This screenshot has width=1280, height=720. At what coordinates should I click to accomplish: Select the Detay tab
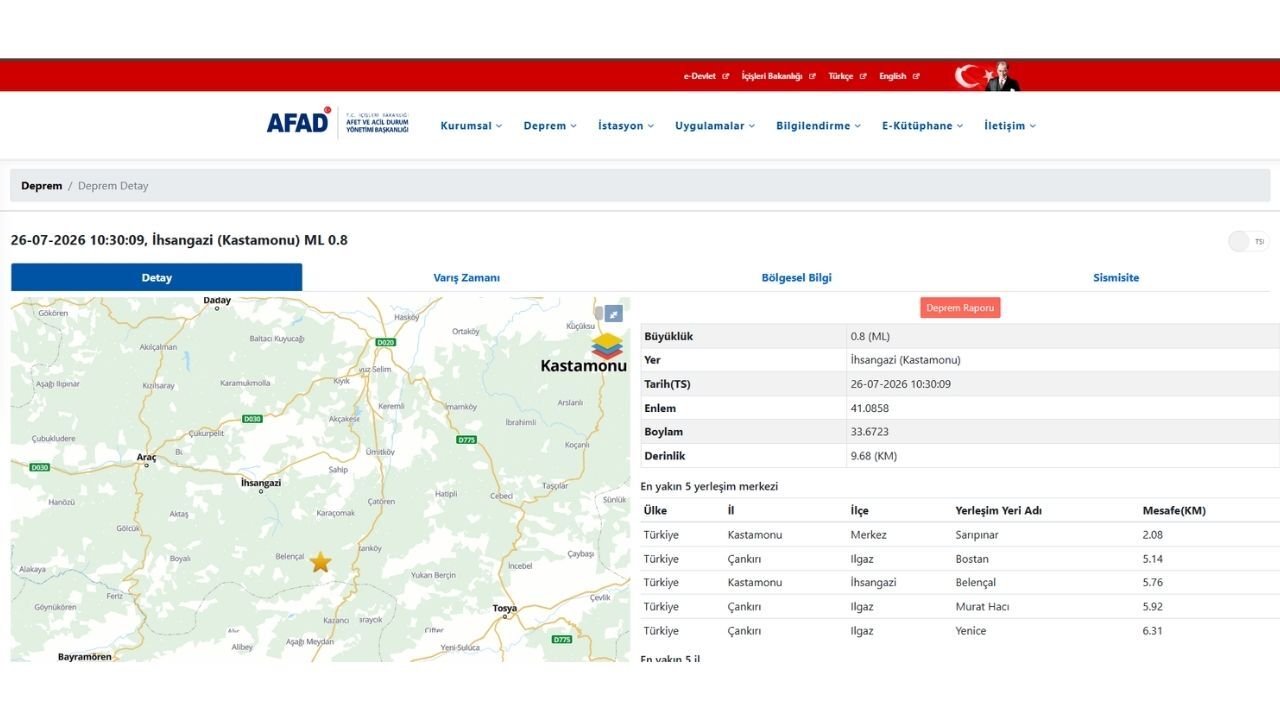[156, 277]
